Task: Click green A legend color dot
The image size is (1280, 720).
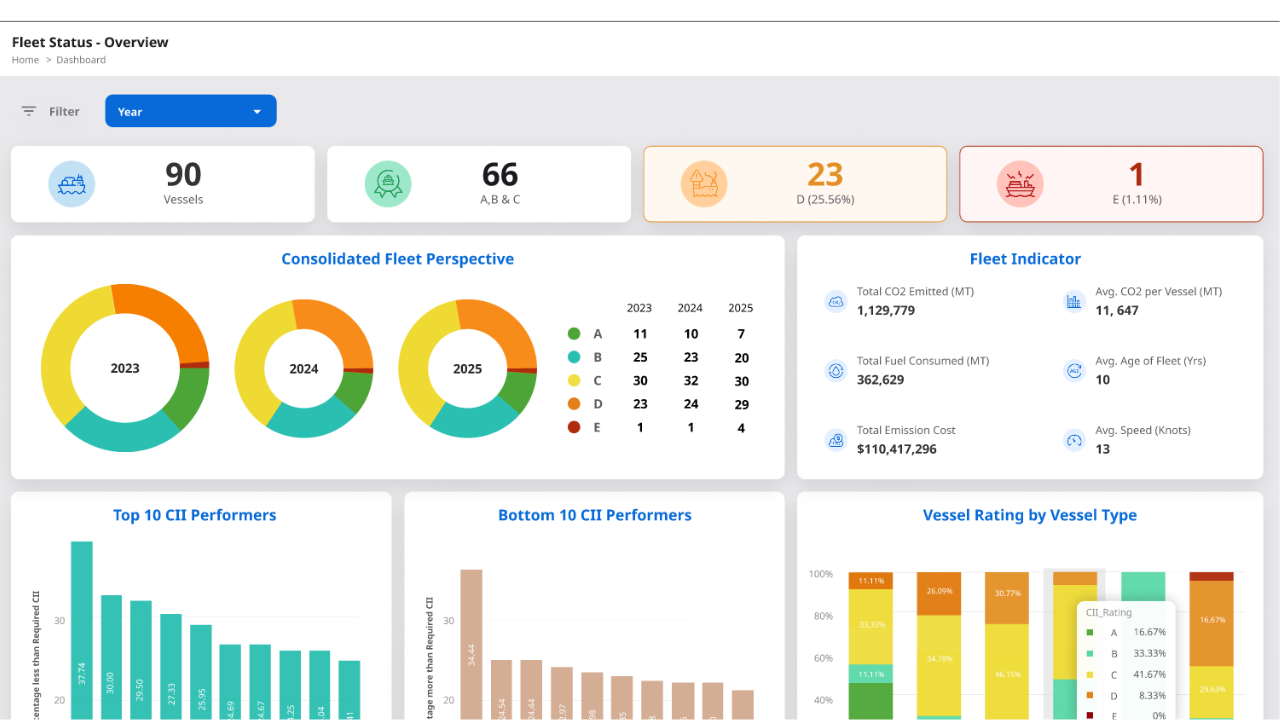Action: [574, 334]
